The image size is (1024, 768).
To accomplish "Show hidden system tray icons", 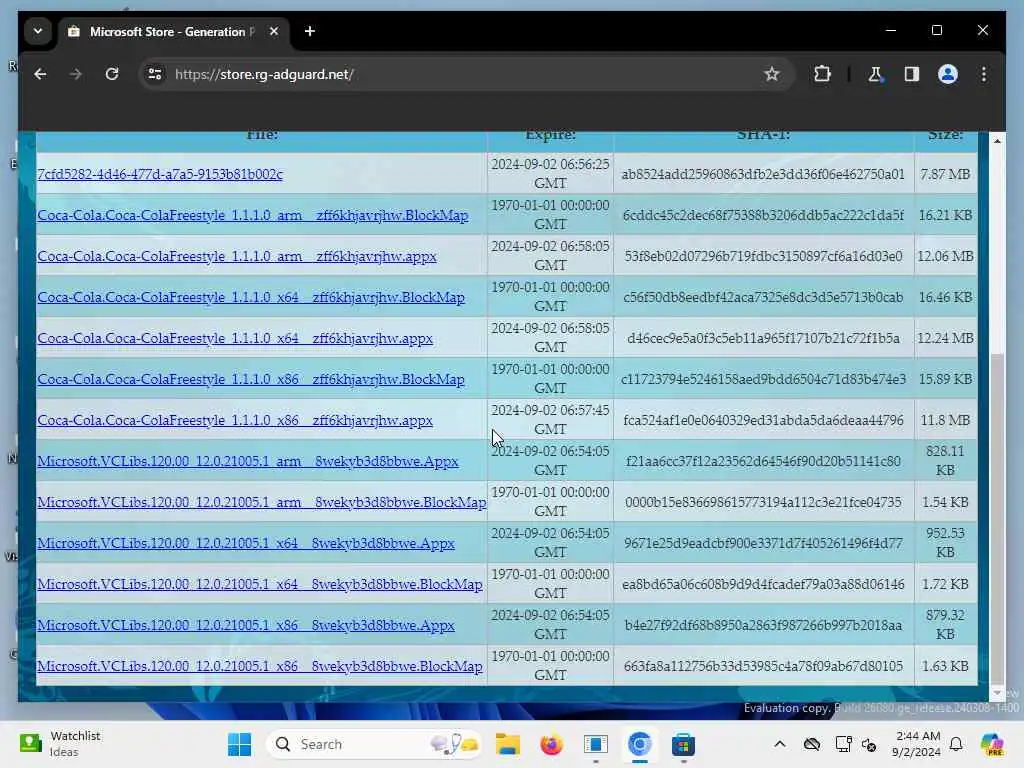I will [780, 744].
